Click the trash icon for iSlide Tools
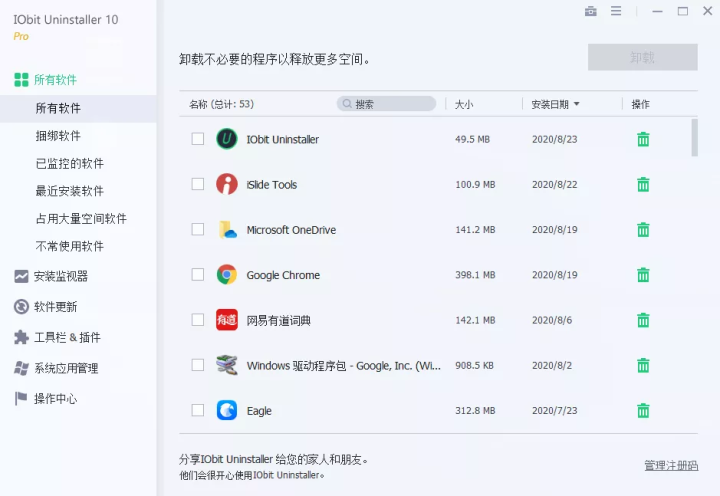The image size is (720, 496). 643,184
